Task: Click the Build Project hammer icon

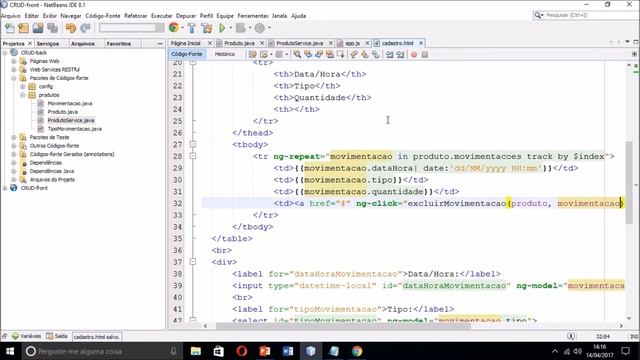Action: (x=192, y=28)
